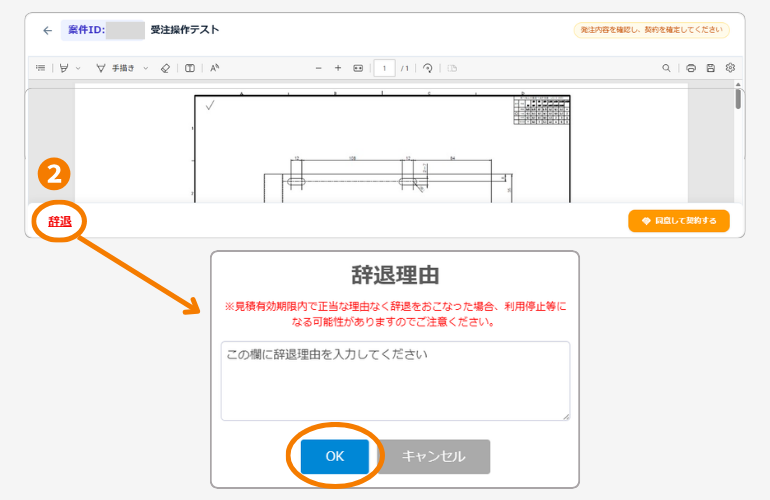Click into the 辞退理由 text area

tap(395, 381)
